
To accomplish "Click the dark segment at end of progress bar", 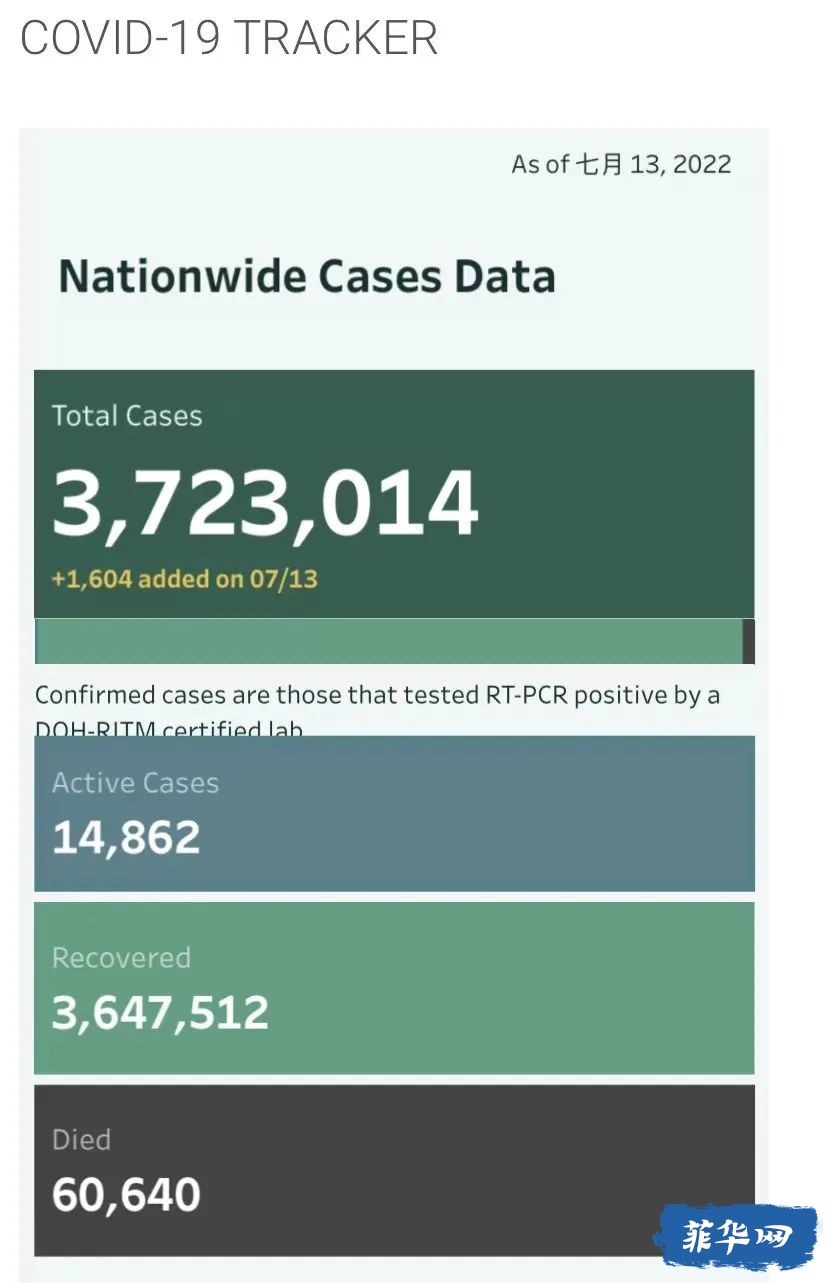I will 749,641.
